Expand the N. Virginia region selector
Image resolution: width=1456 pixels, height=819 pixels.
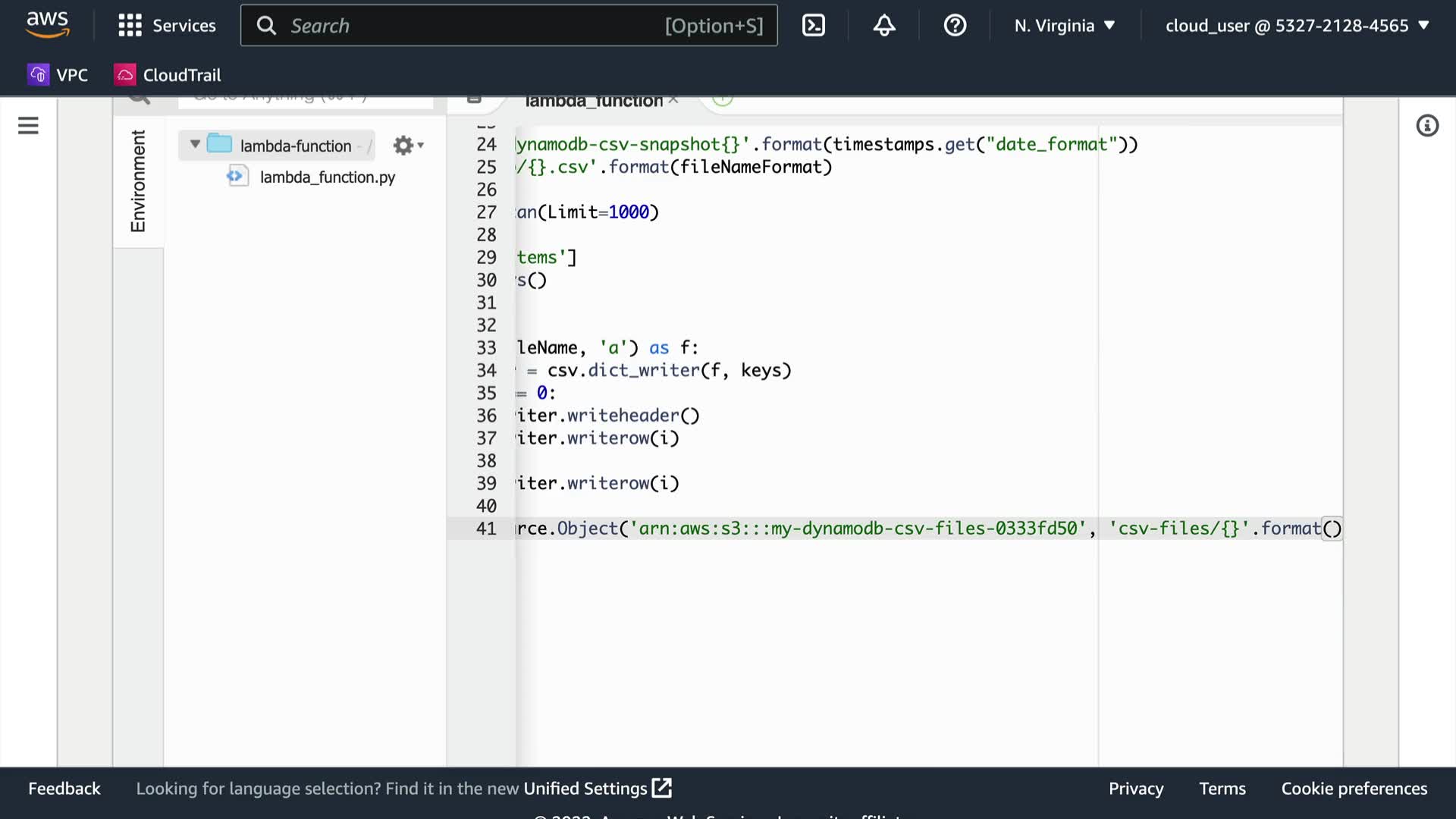coord(1065,26)
